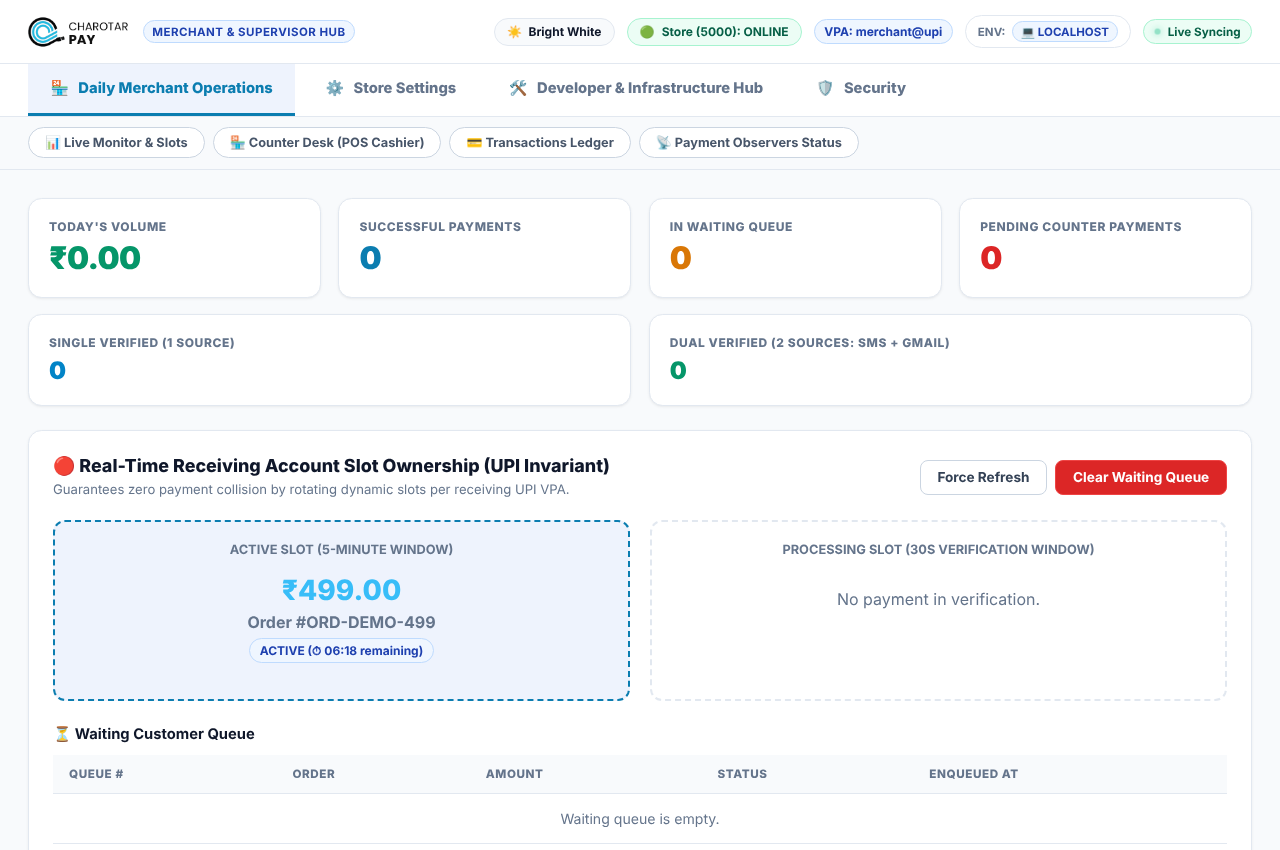The width and height of the screenshot is (1280, 850).
Task: Click Force Refresh button
Action: tap(983, 477)
